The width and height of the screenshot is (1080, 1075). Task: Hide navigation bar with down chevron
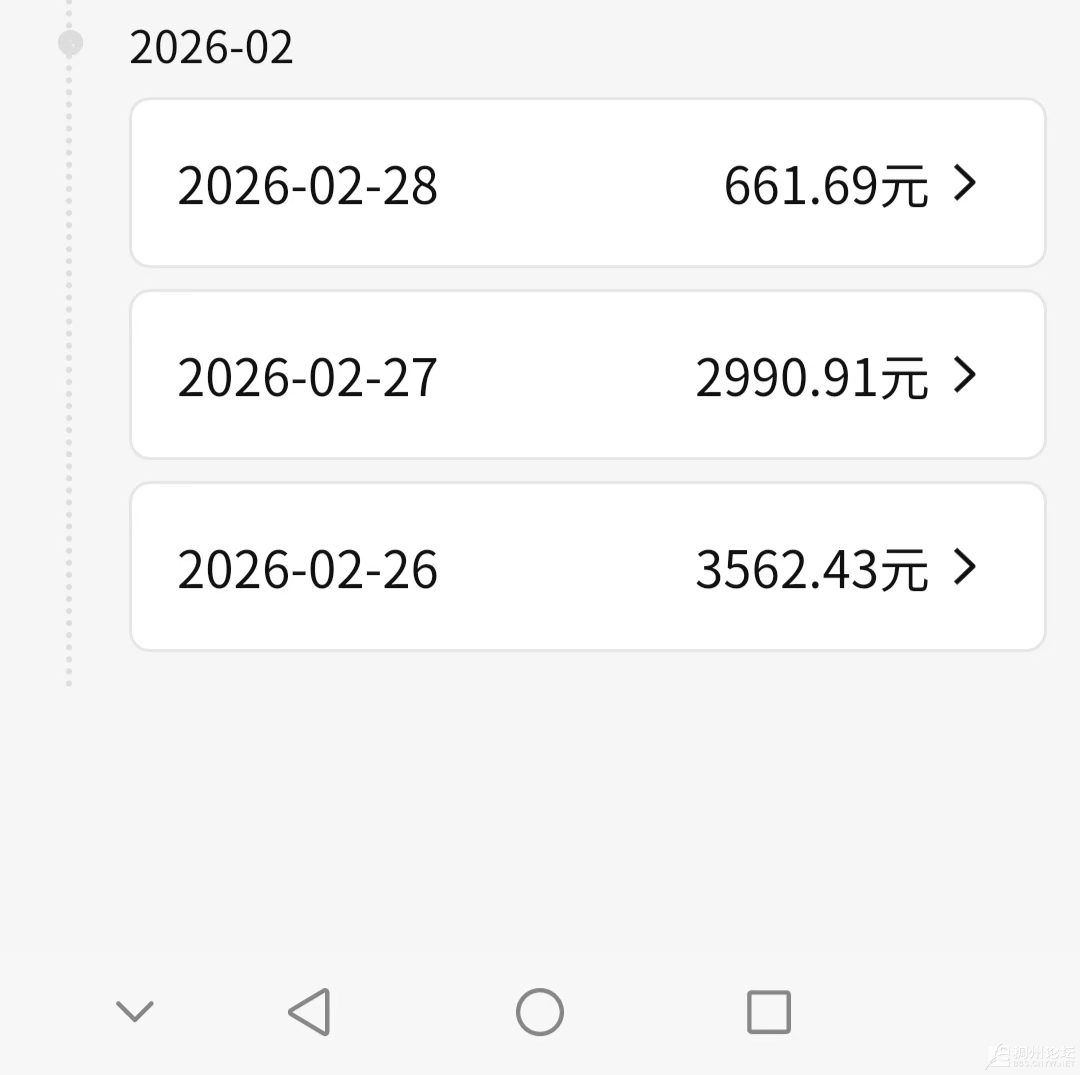point(135,1012)
